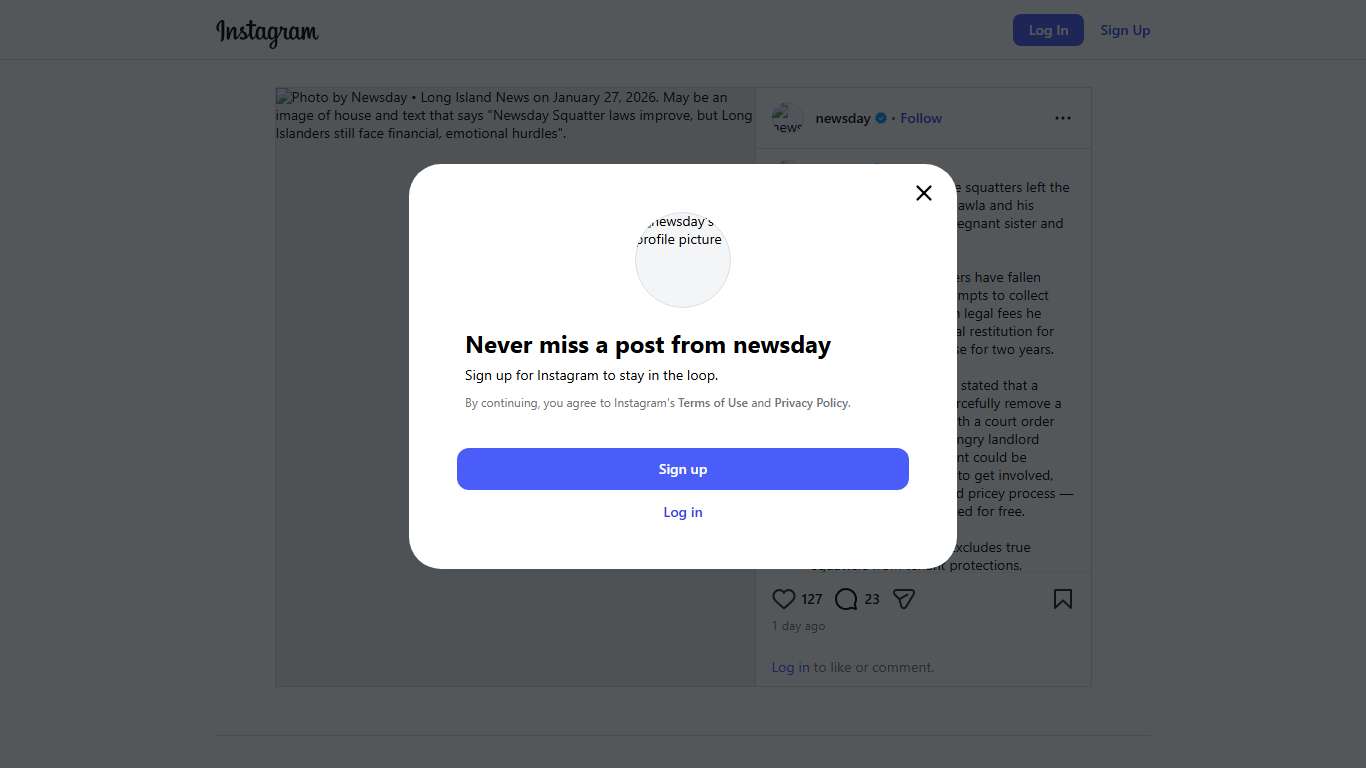This screenshot has width=1366, height=768.
Task: Open the three-dot more options menu
Action: [x=1062, y=118]
